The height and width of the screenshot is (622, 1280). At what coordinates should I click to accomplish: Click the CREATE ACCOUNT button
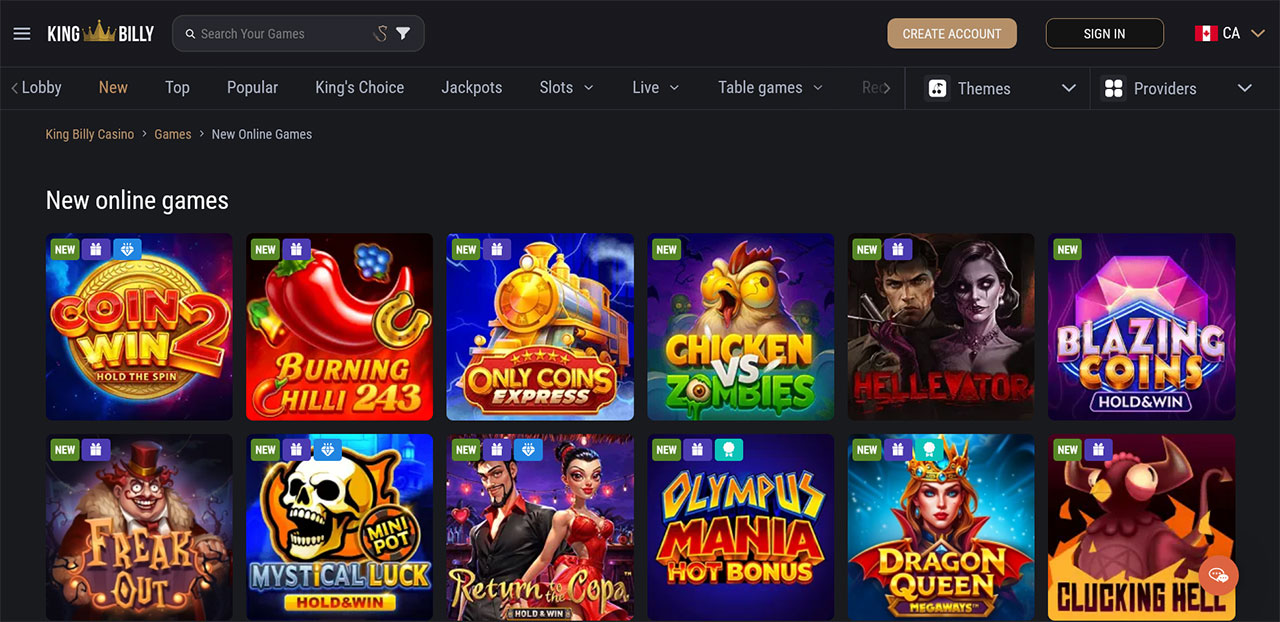point(952,33)
